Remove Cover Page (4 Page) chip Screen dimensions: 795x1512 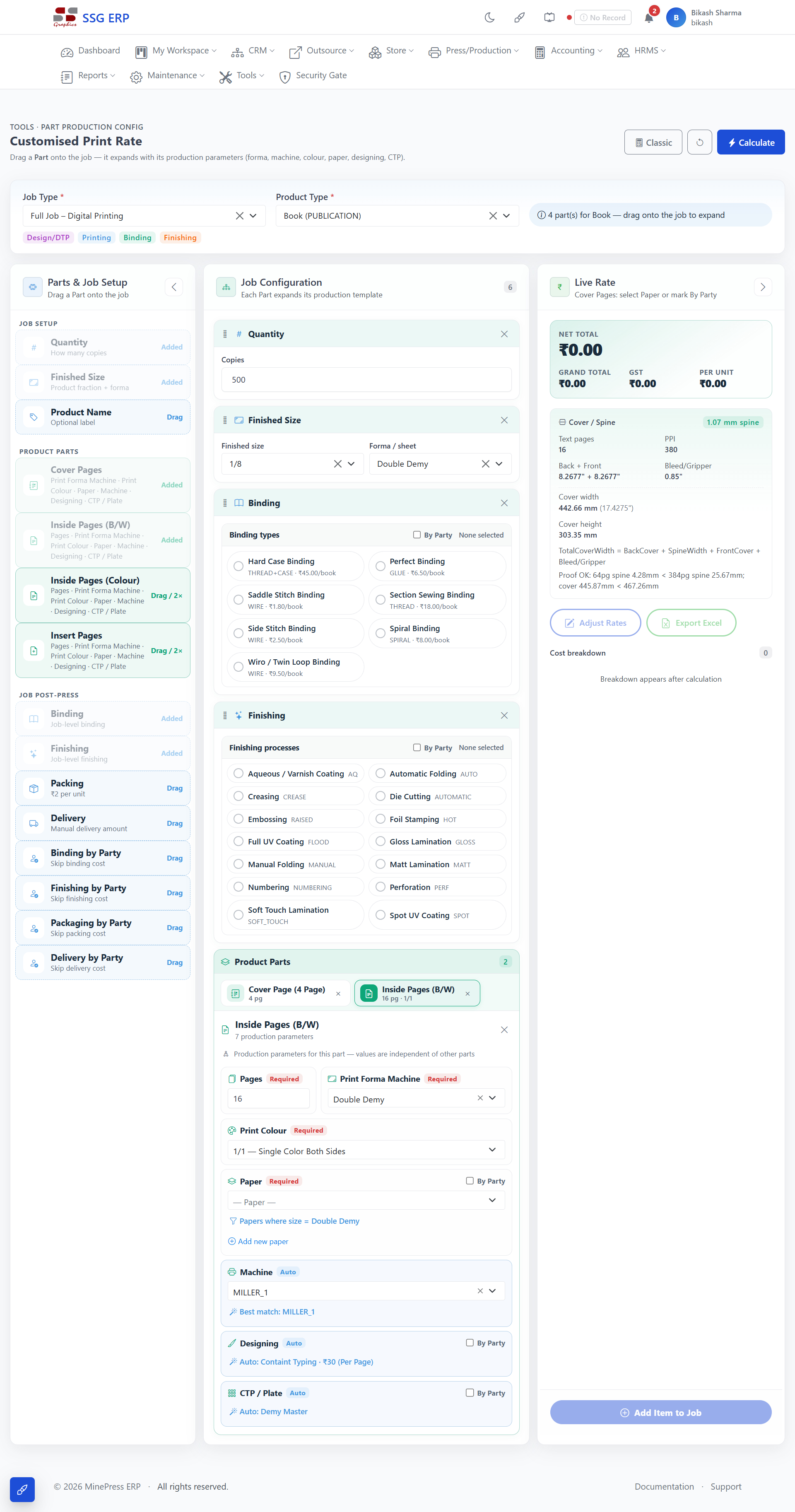click(x=338, y=994)
